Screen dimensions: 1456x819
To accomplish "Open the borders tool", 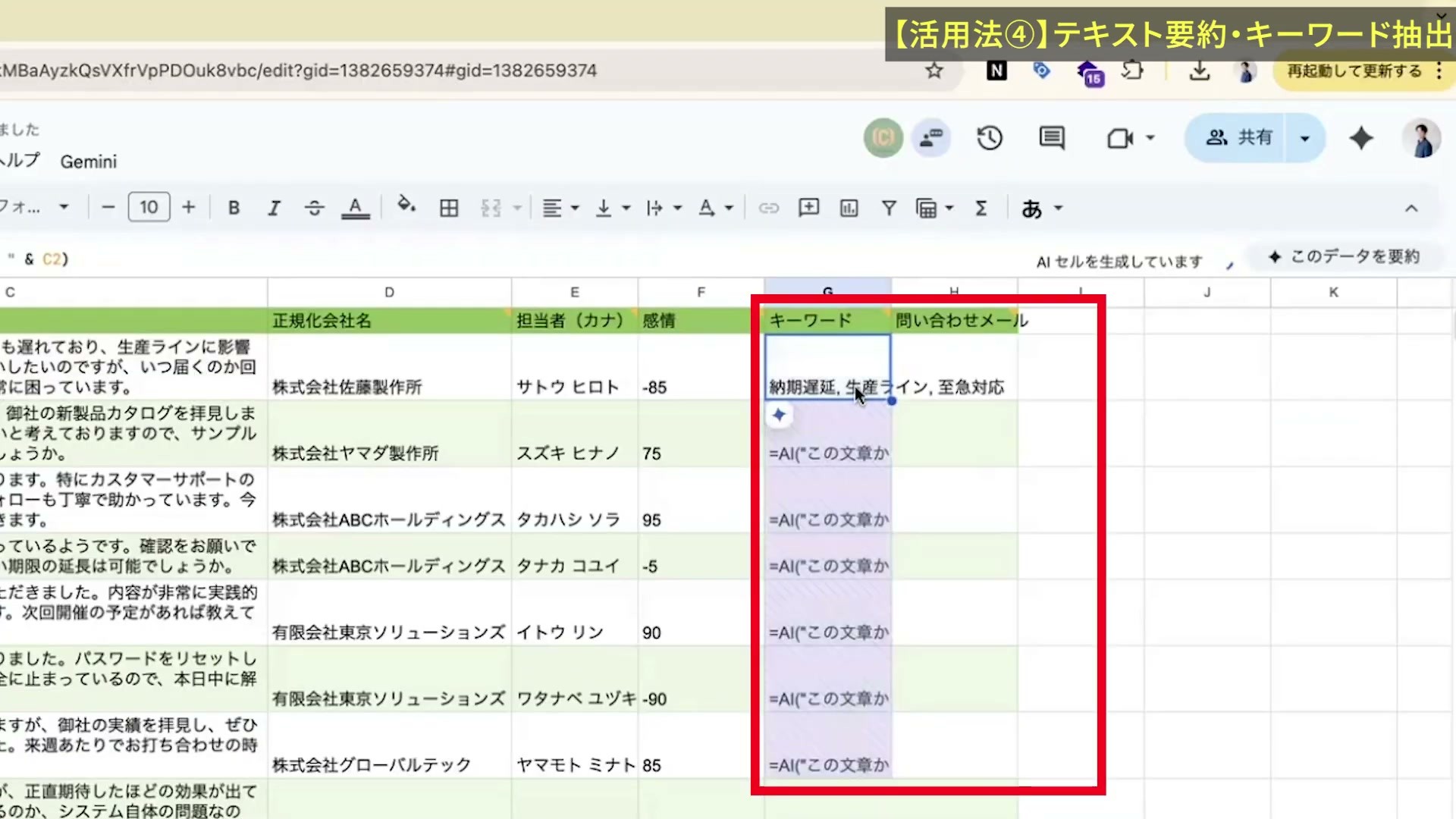I will [449, 208].
